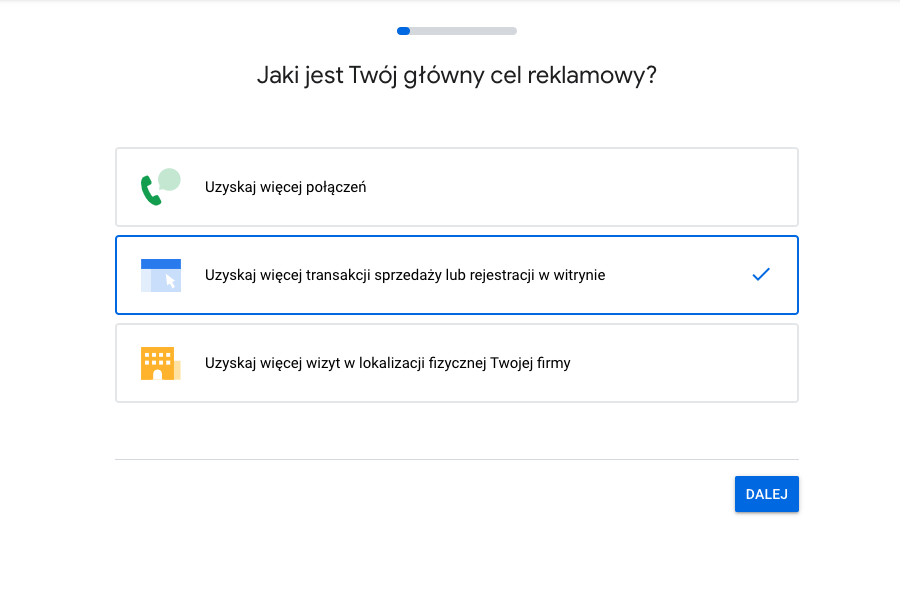Continue with the DALEJ button
Image resolution: width=900 pixels, height=590 pixels.
coord(767,494)
